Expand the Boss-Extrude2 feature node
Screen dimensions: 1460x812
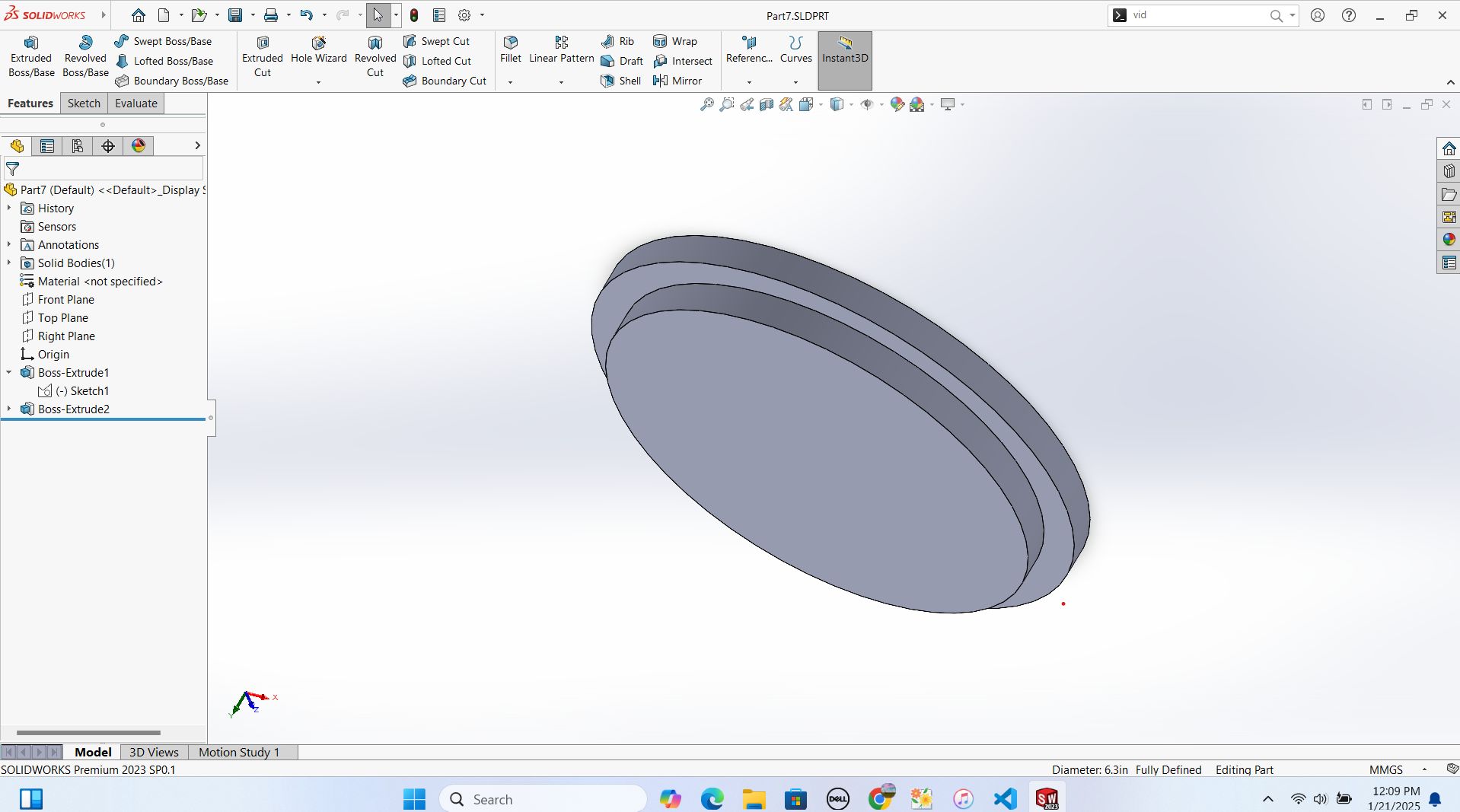(9, 409)
